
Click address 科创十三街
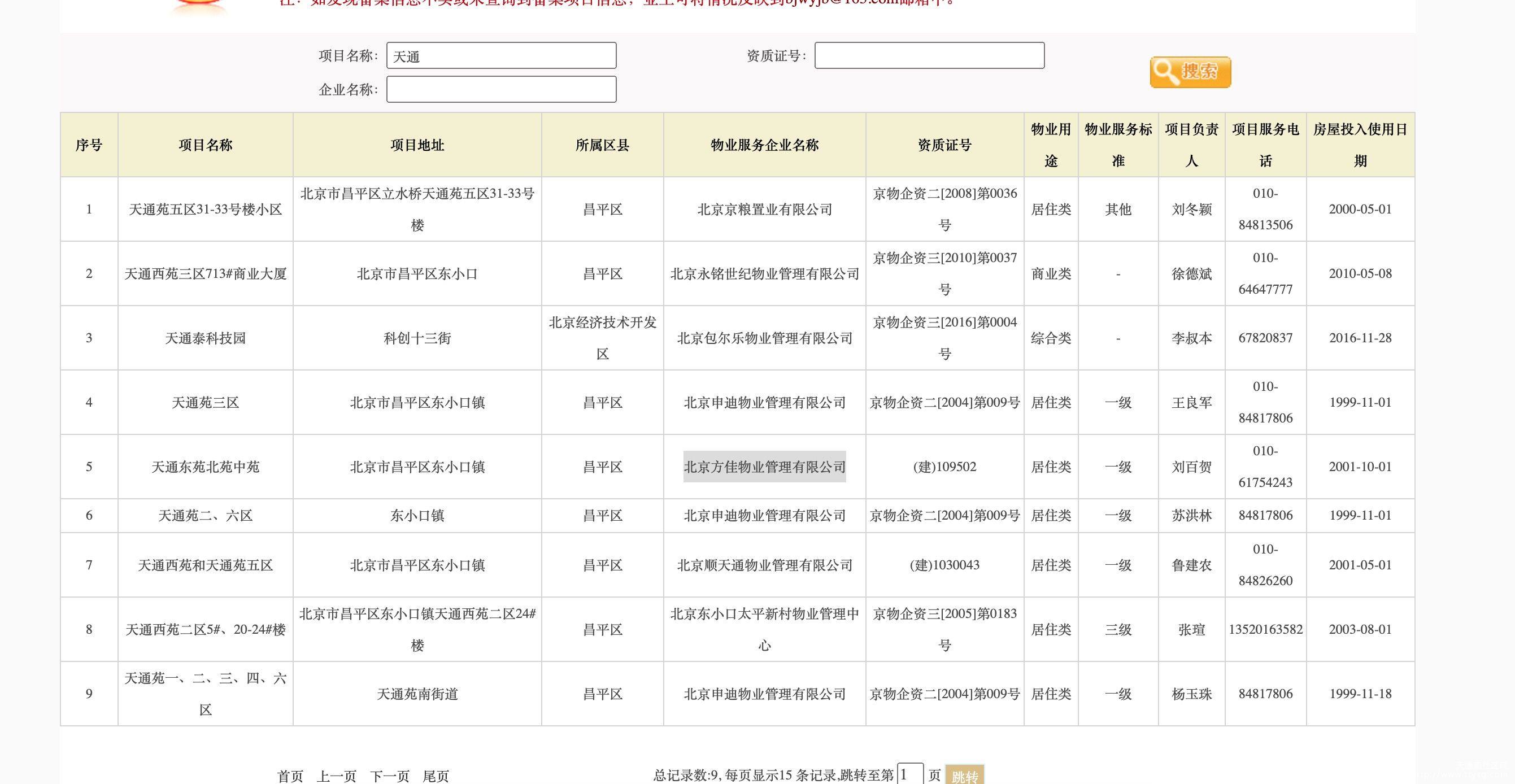tap(417, 338)
